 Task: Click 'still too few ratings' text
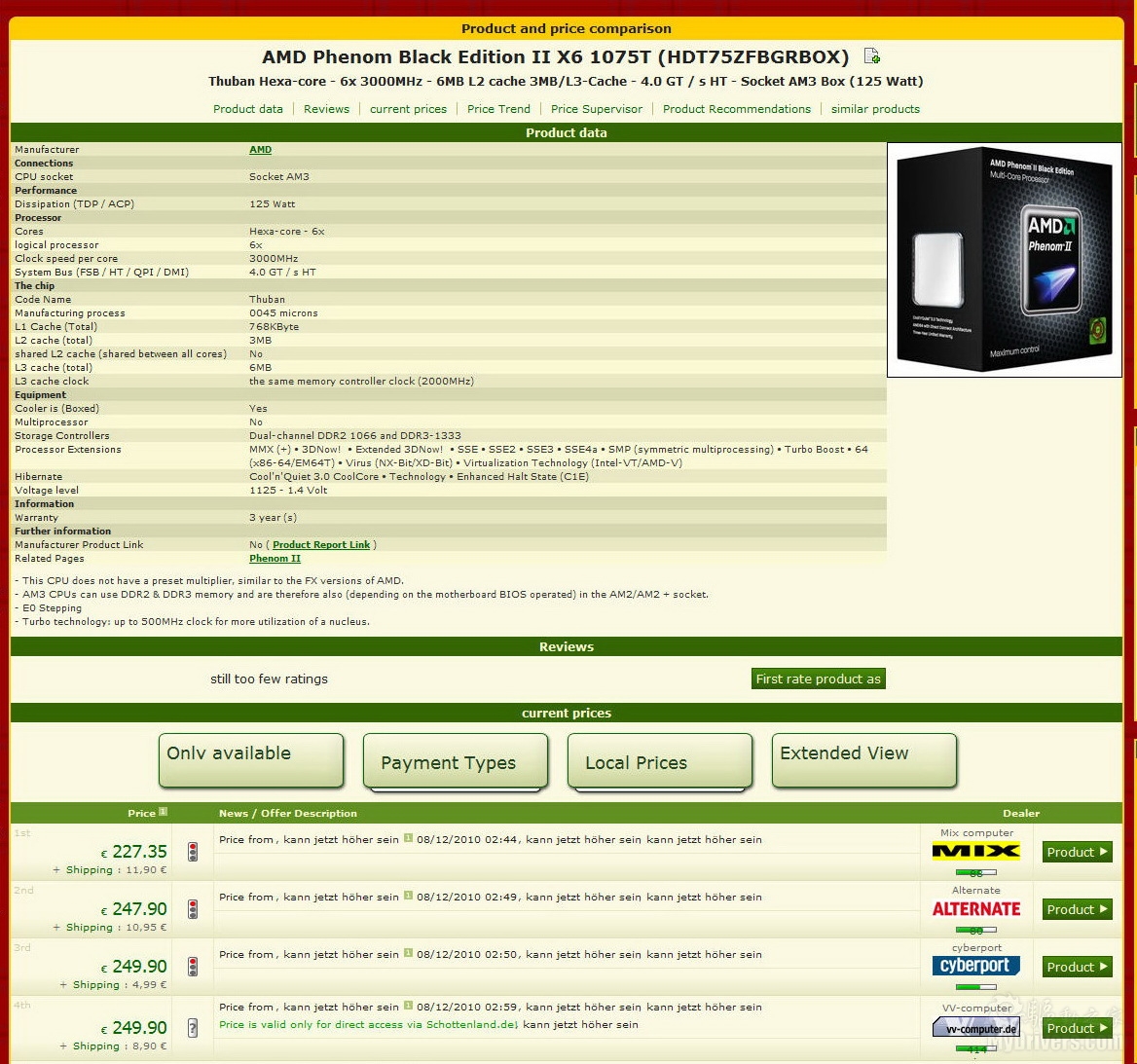tap(269, 679)
